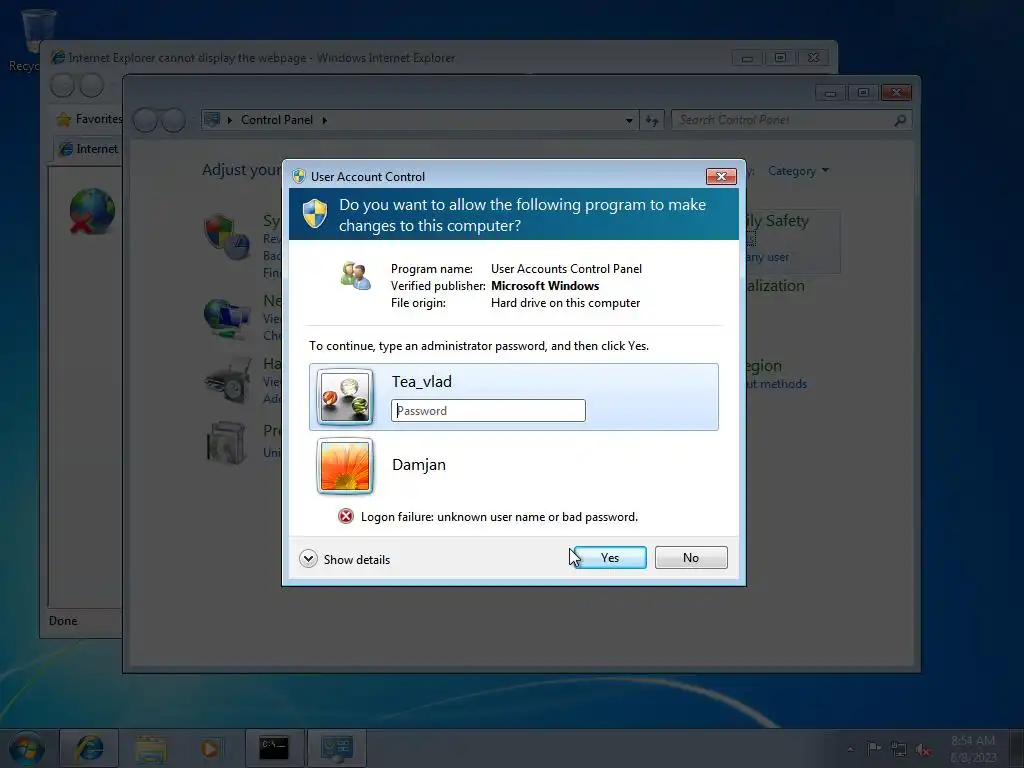This screenshot has height=768, width=1024.
Task: Launch Windows Media Player from taskbar
Action: [x=210, y=749]
